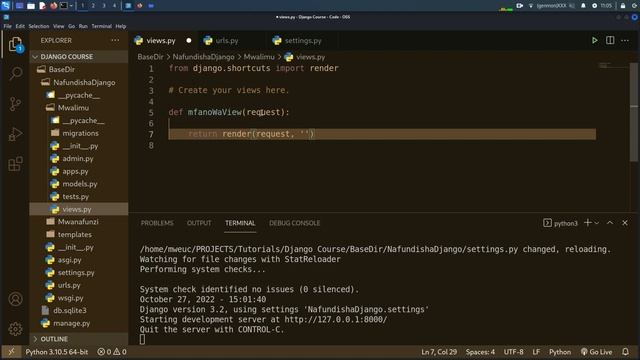Click the Mwalimu breadcrumb segment
Viewport: 640px width, 360px height.
[259, 57]
